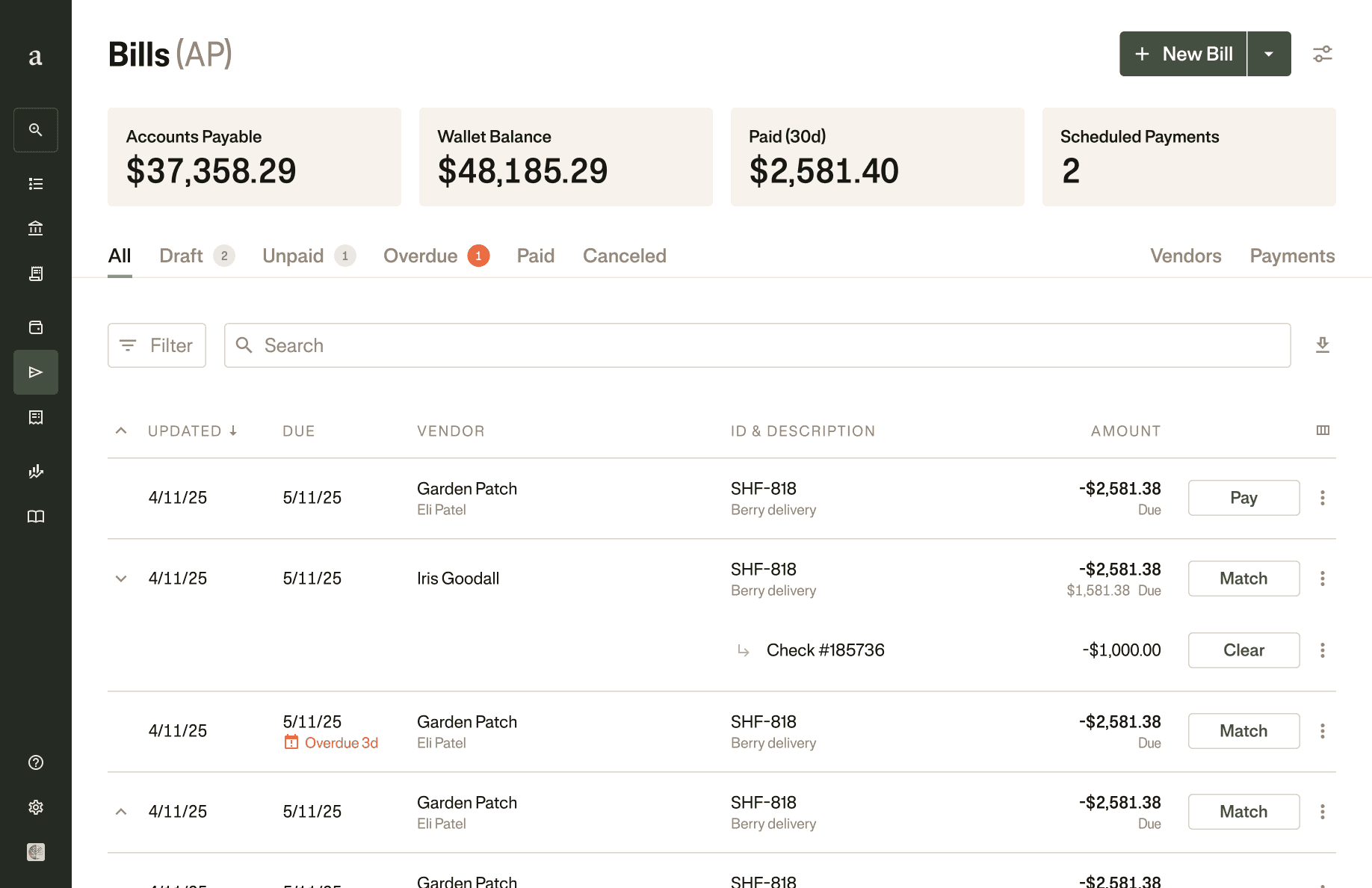
Task: Open the banking section in the sidebar
Action: tap(36, 229)
